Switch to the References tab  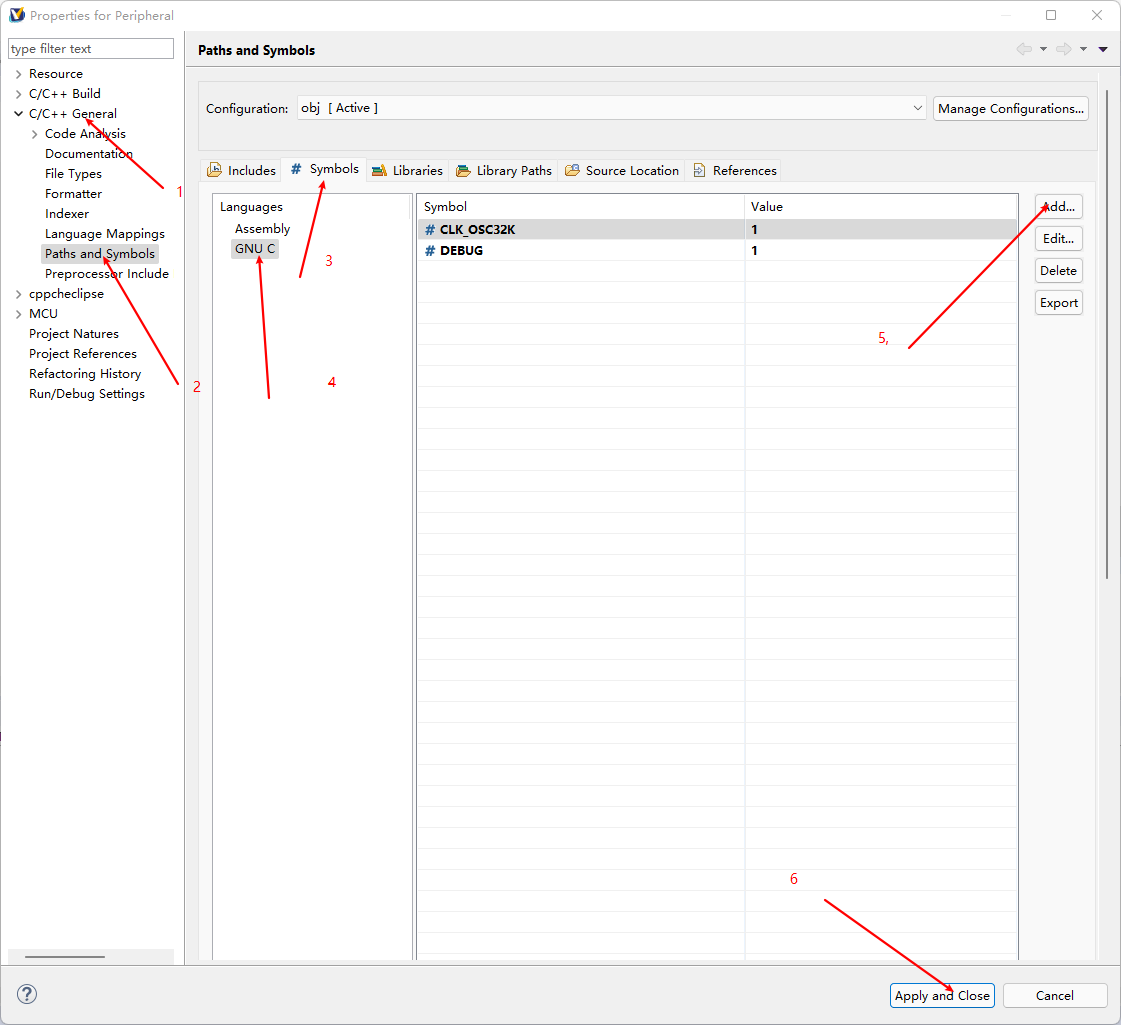click(735, 171)
